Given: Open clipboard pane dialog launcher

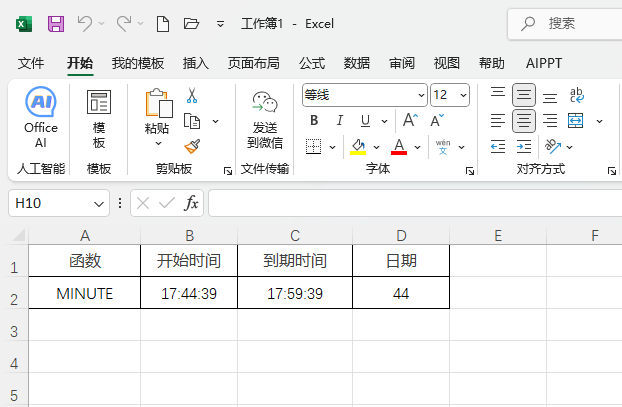Looking at the screenshot, I should click(x=228, y=171).
